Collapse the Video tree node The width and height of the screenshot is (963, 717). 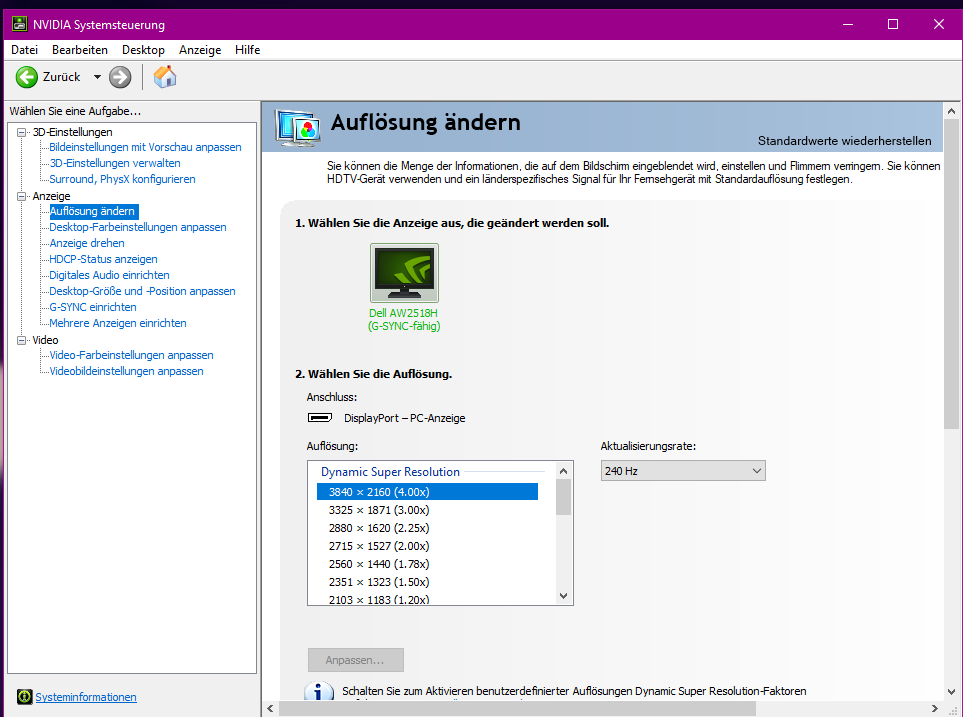coord(21,340)
